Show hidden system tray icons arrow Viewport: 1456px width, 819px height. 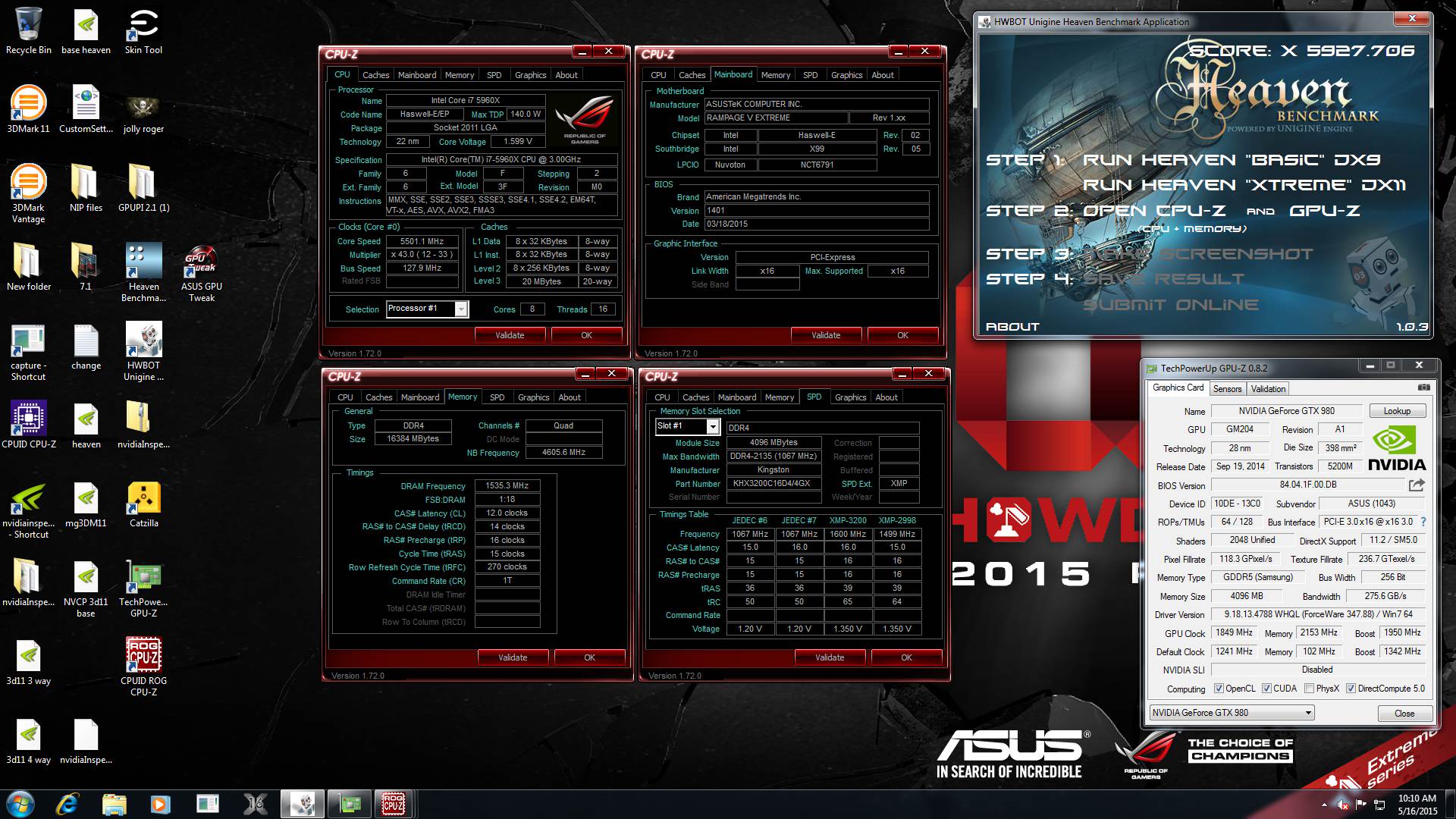(x=1325, y=804)
